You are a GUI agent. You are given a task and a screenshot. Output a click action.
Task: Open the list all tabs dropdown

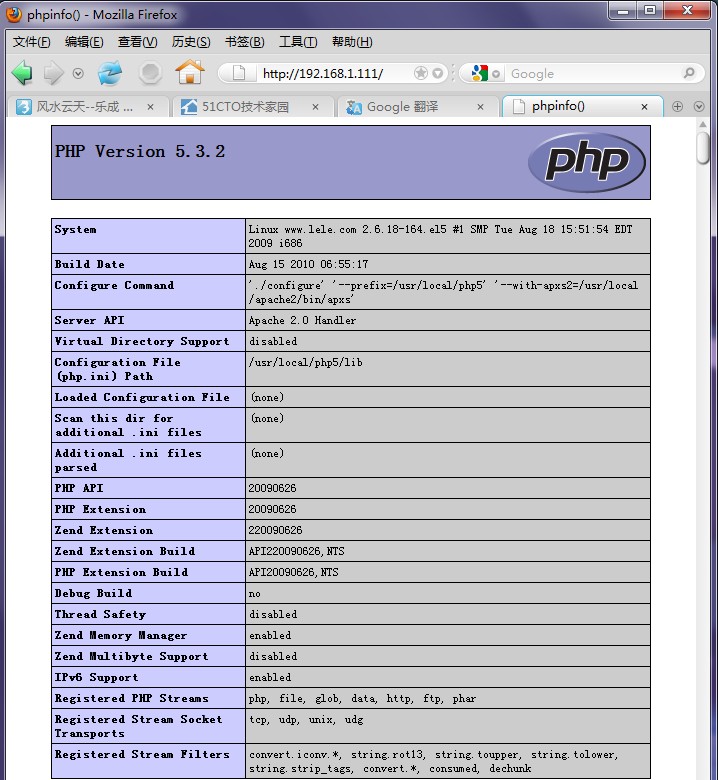(699, 106)
